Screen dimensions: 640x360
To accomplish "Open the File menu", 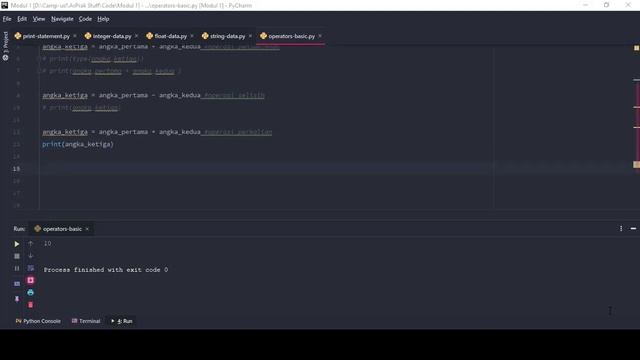I will 7,19.
